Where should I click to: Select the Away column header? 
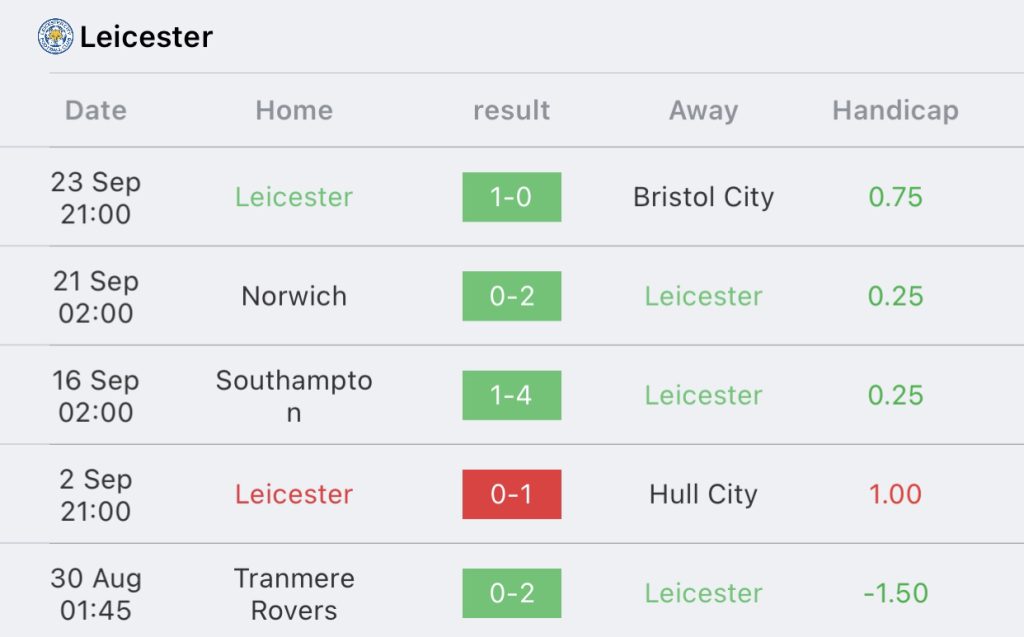703,110
